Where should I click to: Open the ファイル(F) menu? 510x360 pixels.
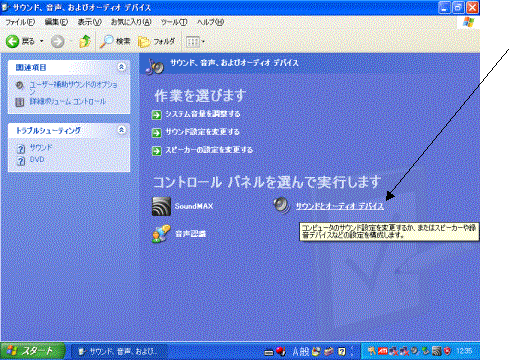coord(20,22)
